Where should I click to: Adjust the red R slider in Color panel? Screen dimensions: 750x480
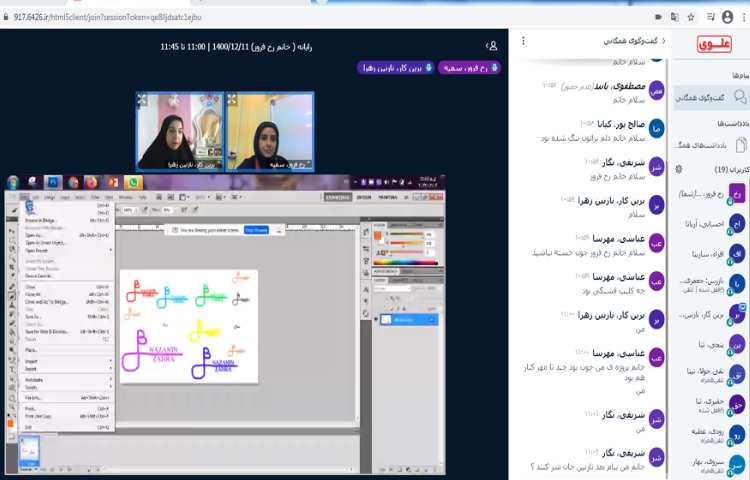pyautogui.click(x=405, y=235)
